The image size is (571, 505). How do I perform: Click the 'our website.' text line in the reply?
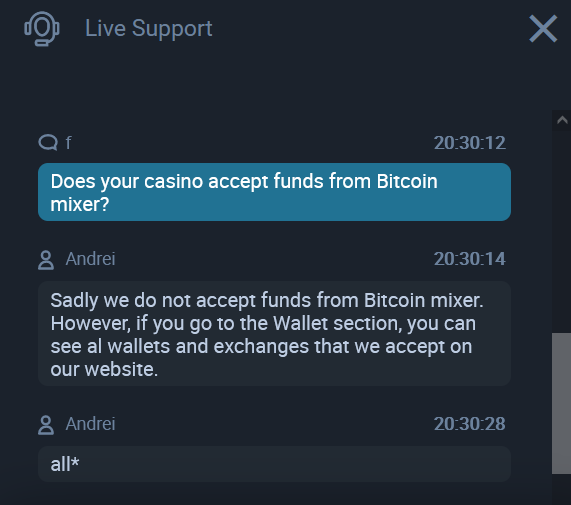click(x=104, y=370)
